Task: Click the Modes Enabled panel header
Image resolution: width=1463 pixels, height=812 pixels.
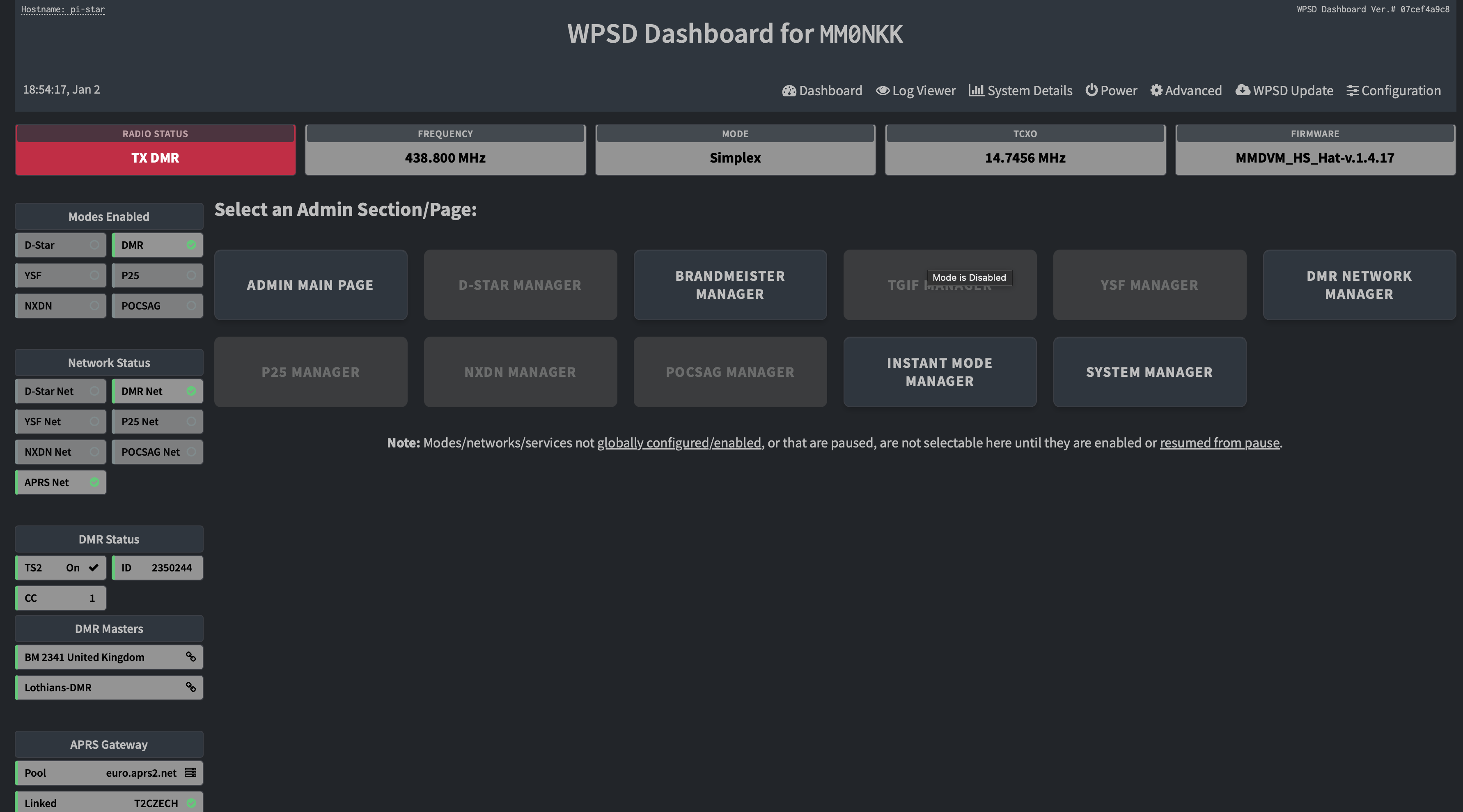Action: point(109,216)
